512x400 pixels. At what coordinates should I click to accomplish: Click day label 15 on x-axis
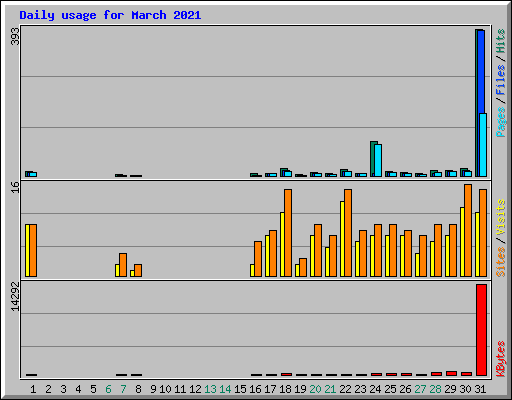click(x=240, y=389)
